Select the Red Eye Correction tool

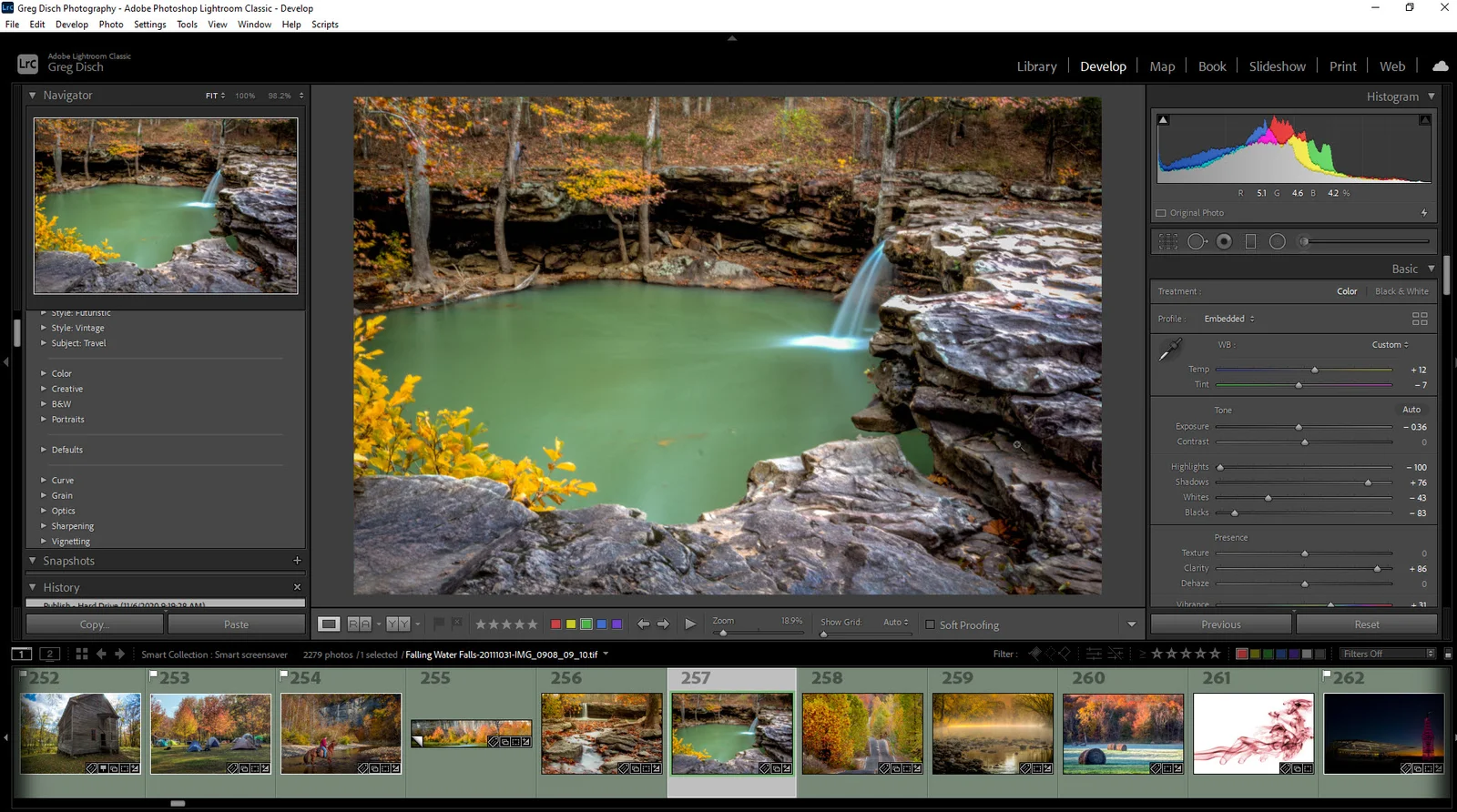pyautogui.click(x=1224, y=241)
